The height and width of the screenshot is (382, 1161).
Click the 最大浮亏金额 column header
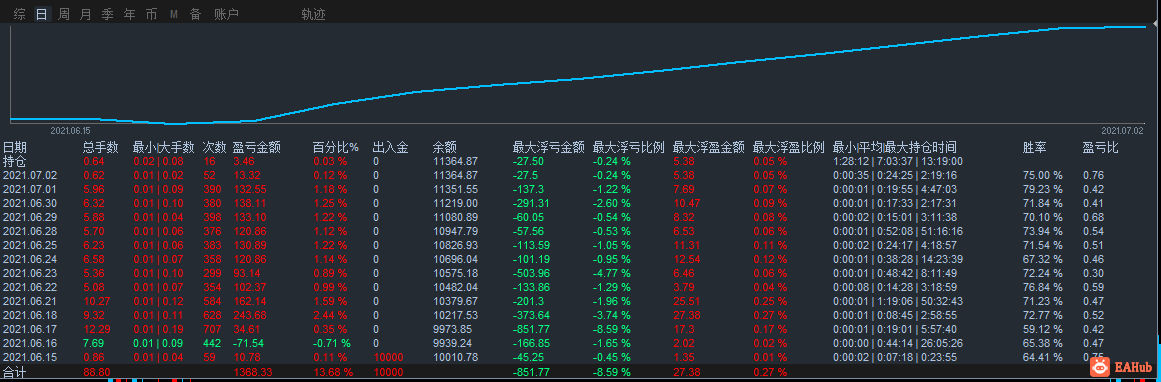coord(548,147)
